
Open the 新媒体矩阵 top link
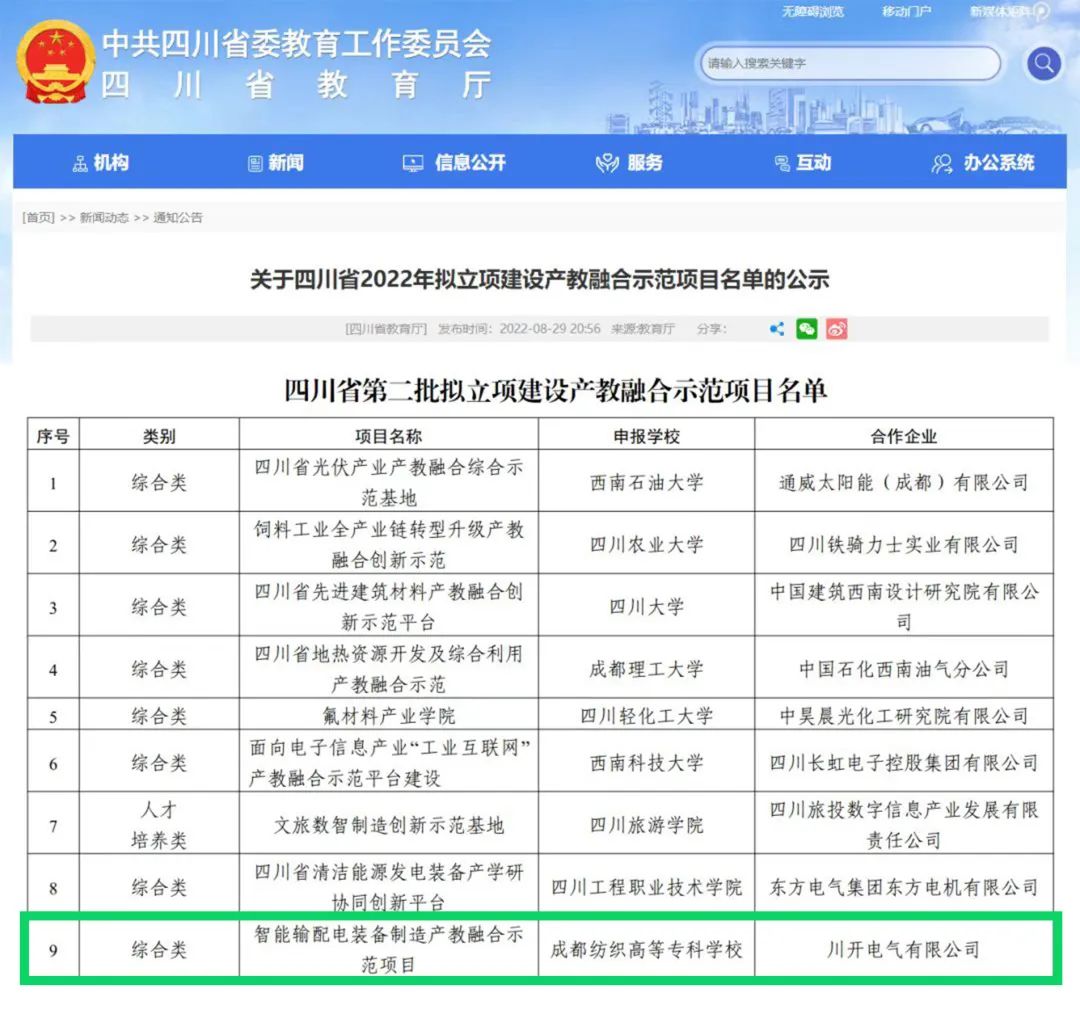pos(1000,12)
